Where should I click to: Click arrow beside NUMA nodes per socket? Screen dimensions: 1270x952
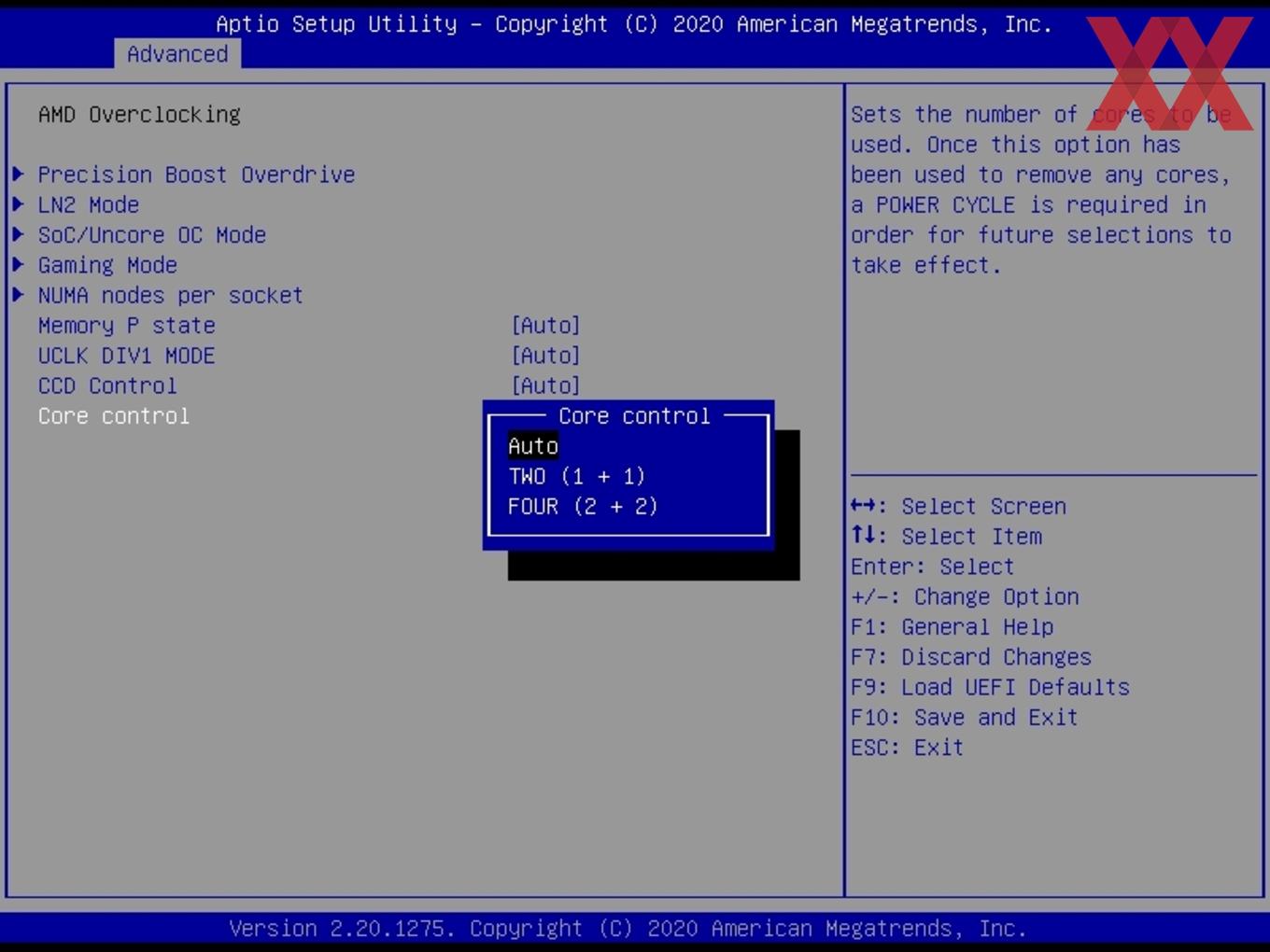[x=19, y=295]
